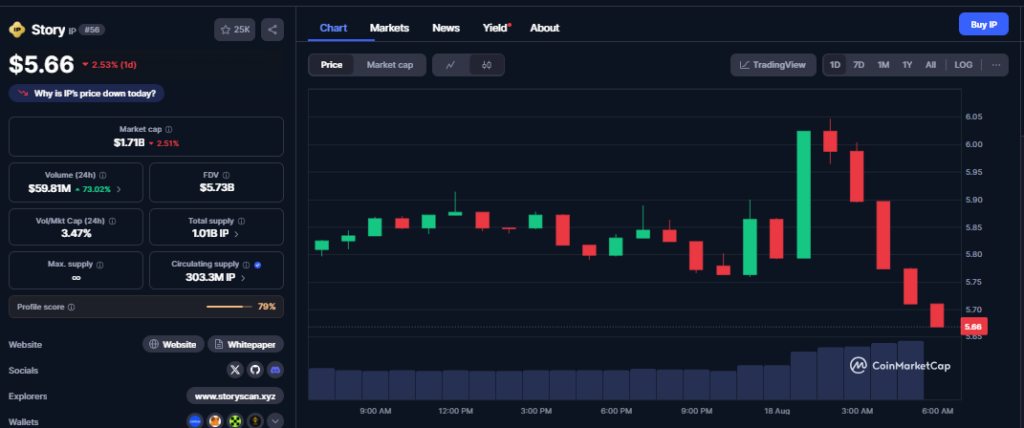Click the $5.73B FDV value
This screenshot has width=1024, height=428.
(x=217, y=188)
